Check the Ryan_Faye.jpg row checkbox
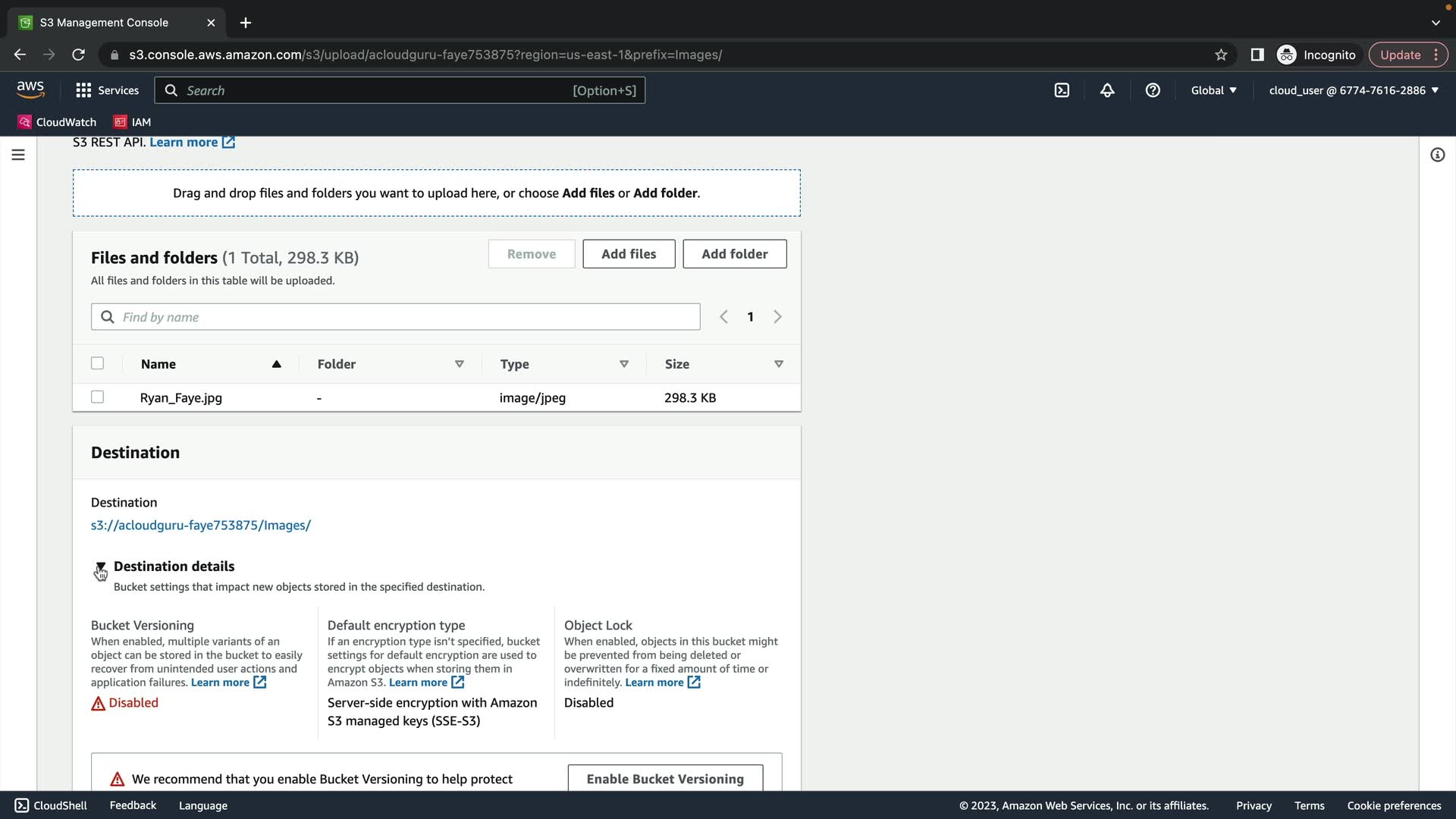 [97, 397]
